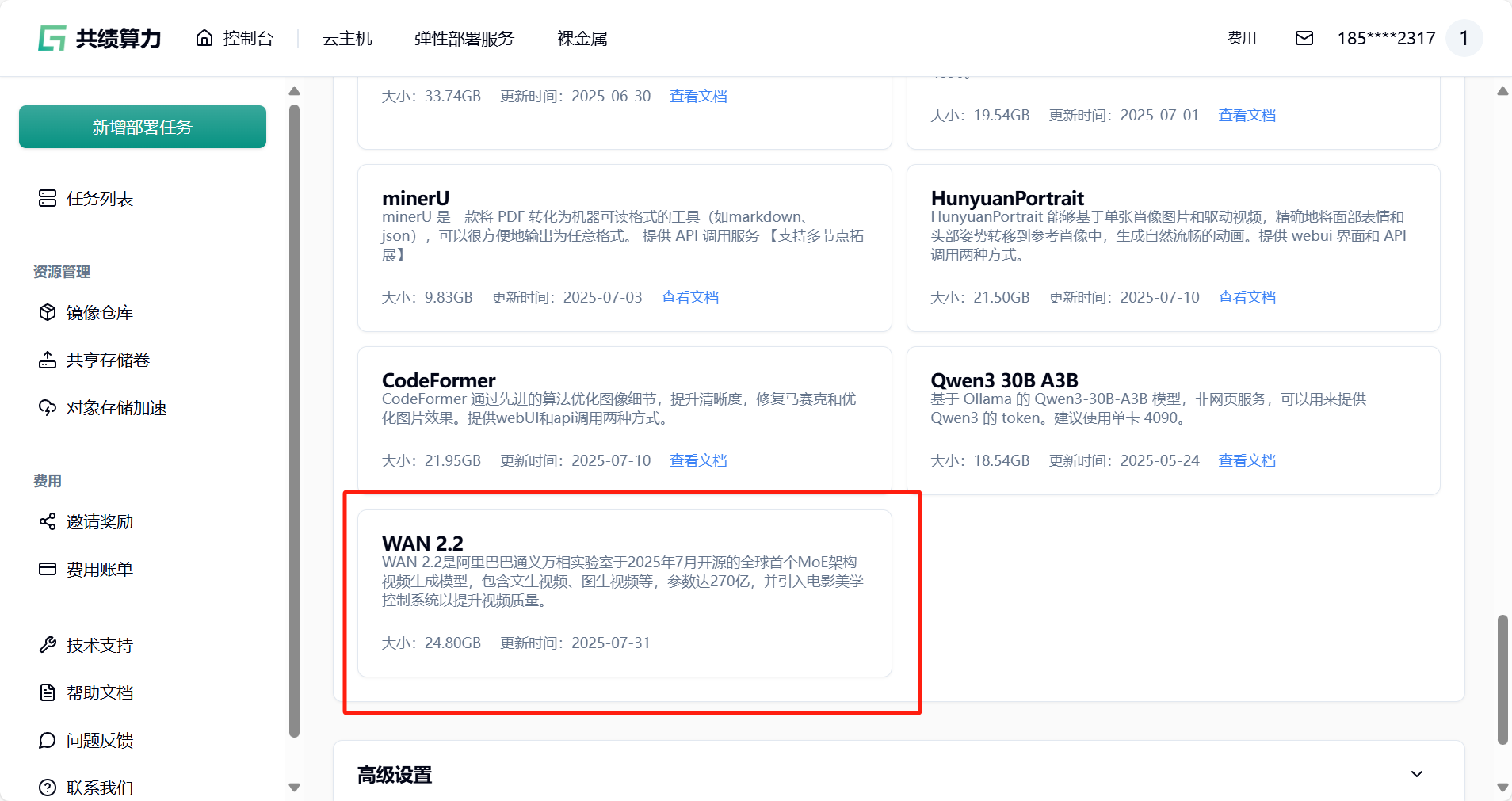Open the user avatar badge menu
Viewport: 1512px width, 801px height.
tap(1464, 38)
